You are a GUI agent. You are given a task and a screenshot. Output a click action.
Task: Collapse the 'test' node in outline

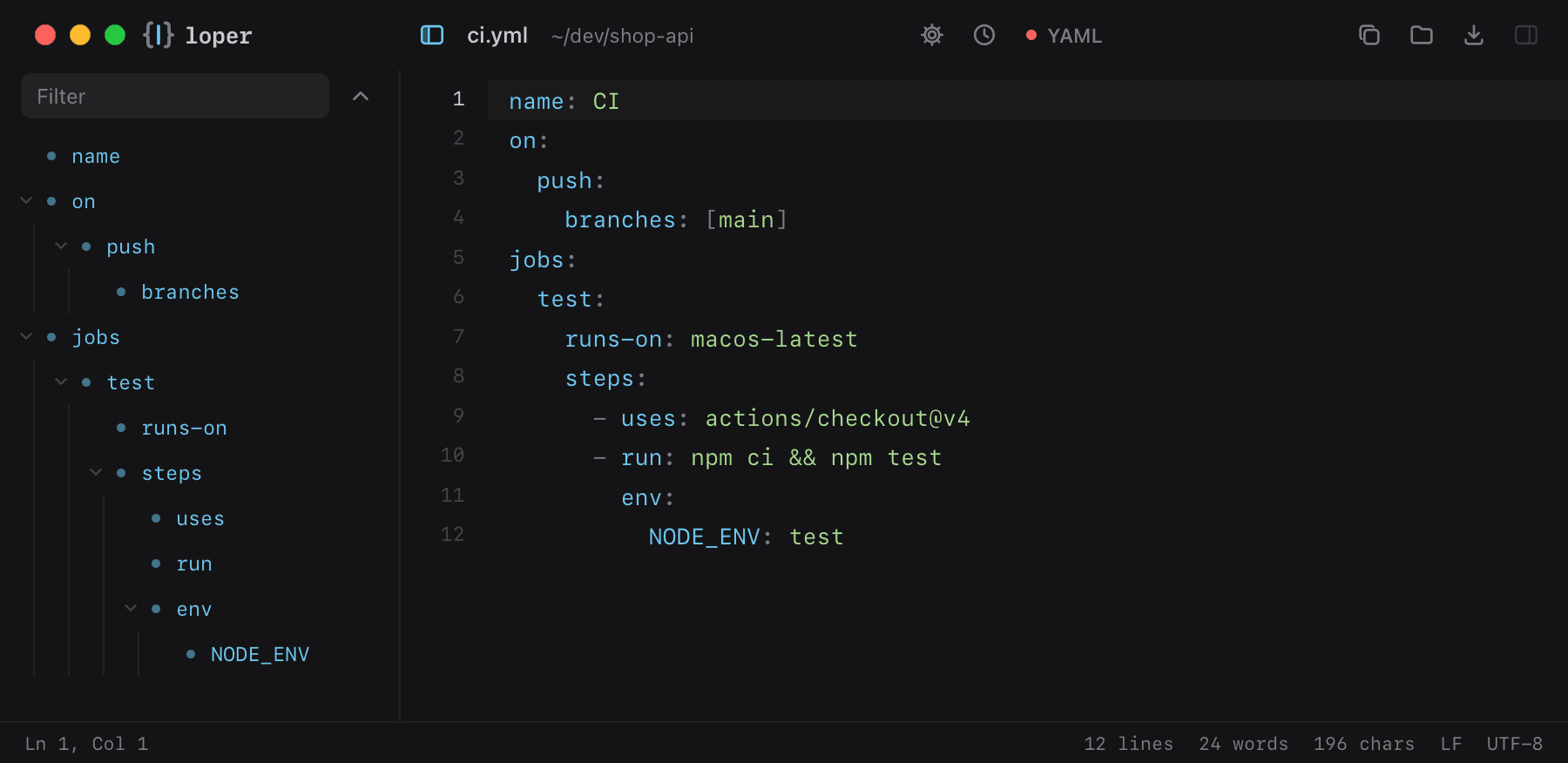(x=61, y=382)
